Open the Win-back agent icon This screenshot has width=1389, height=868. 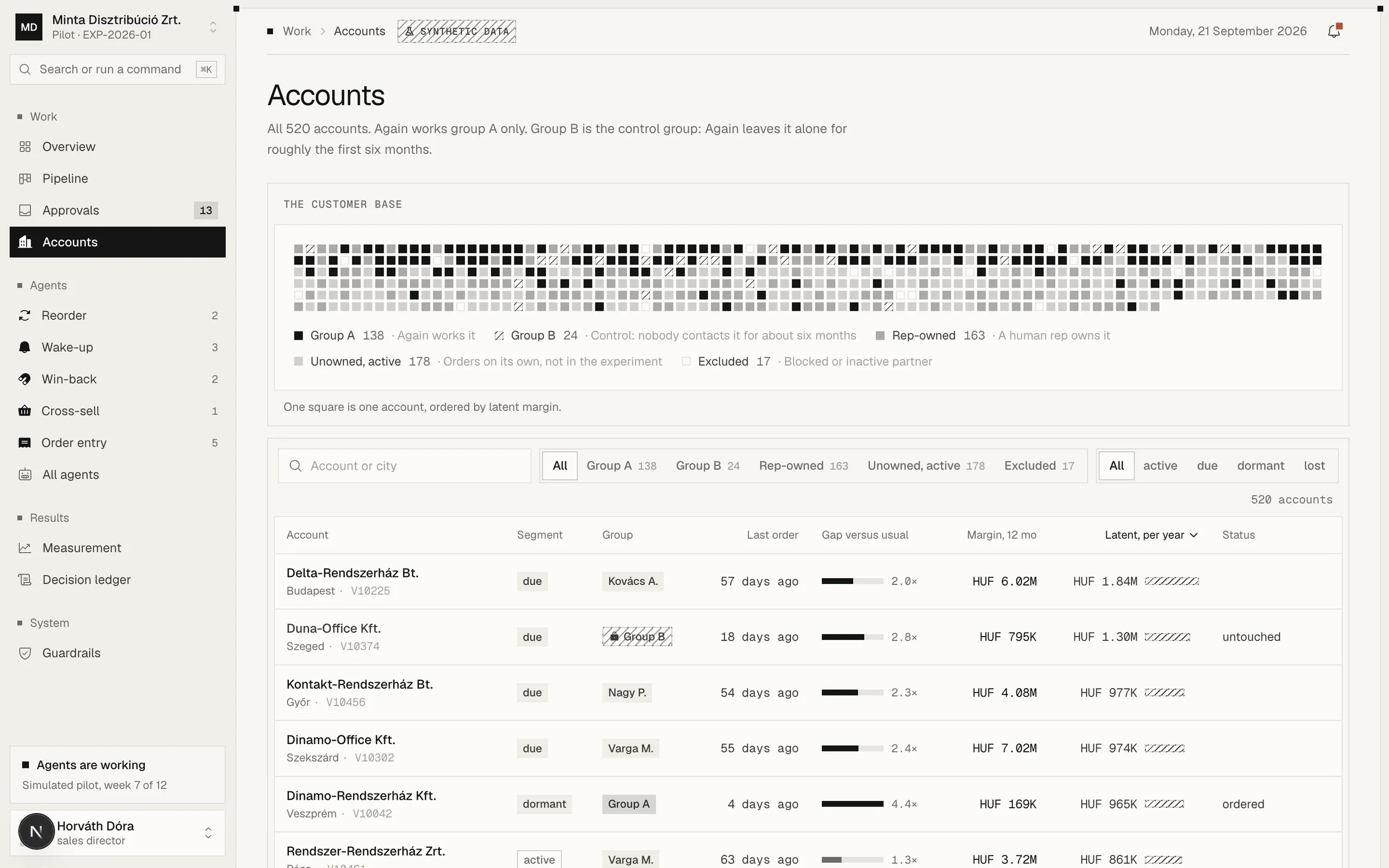(x=24, y=379)
